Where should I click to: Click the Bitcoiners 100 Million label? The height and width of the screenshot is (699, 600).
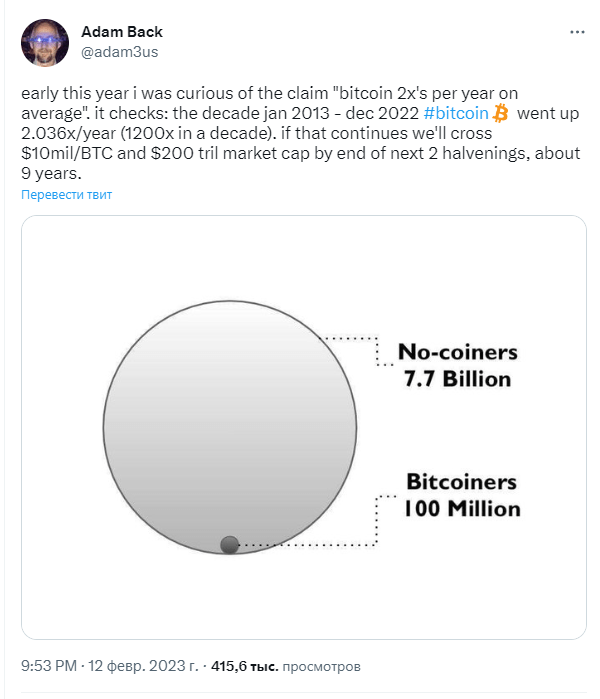point(462,495)
